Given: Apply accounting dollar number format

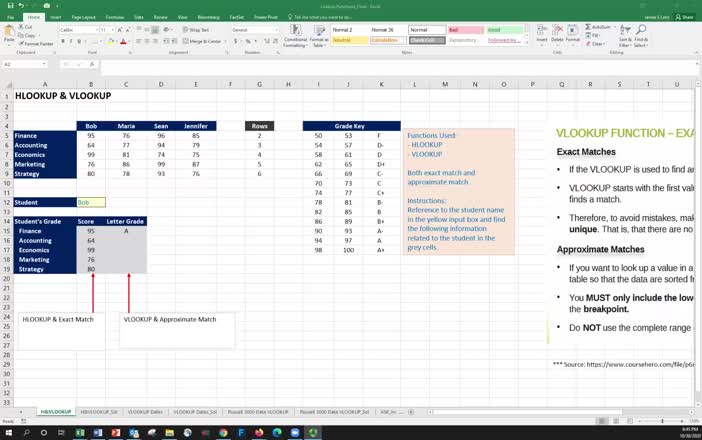Looking at the screenshot, I should click(236, 41).
